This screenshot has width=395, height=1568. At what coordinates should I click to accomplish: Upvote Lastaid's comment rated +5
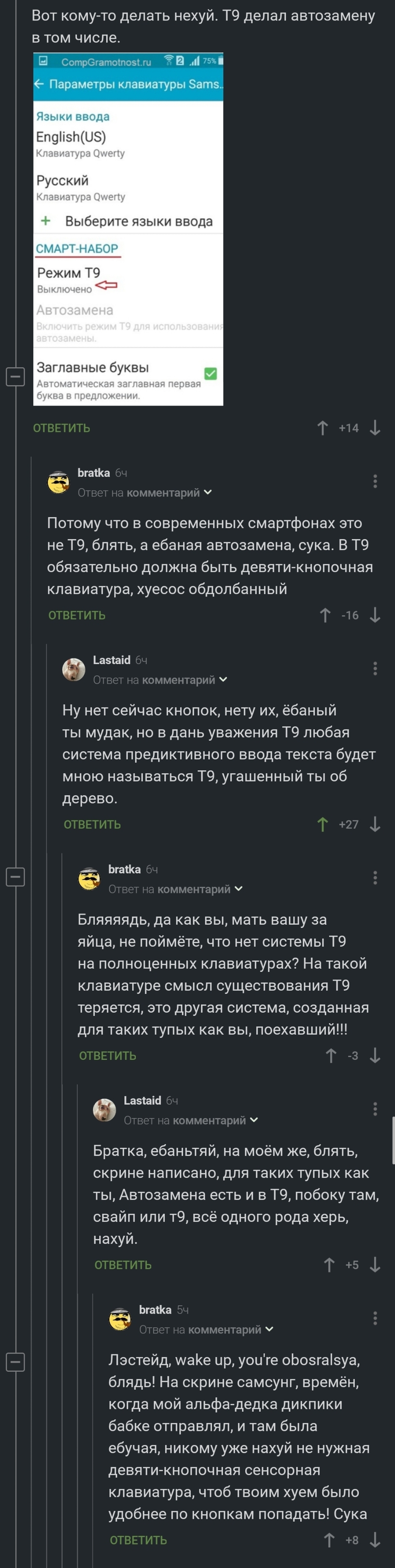click(x=329, y=1265)
